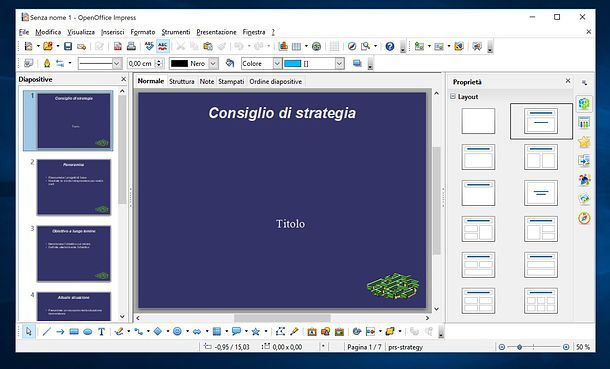The width and height of the screenshot is (610, 369).
Task: Expand the Callouts shapes dropdown arrow
Action: pos(246,332)
